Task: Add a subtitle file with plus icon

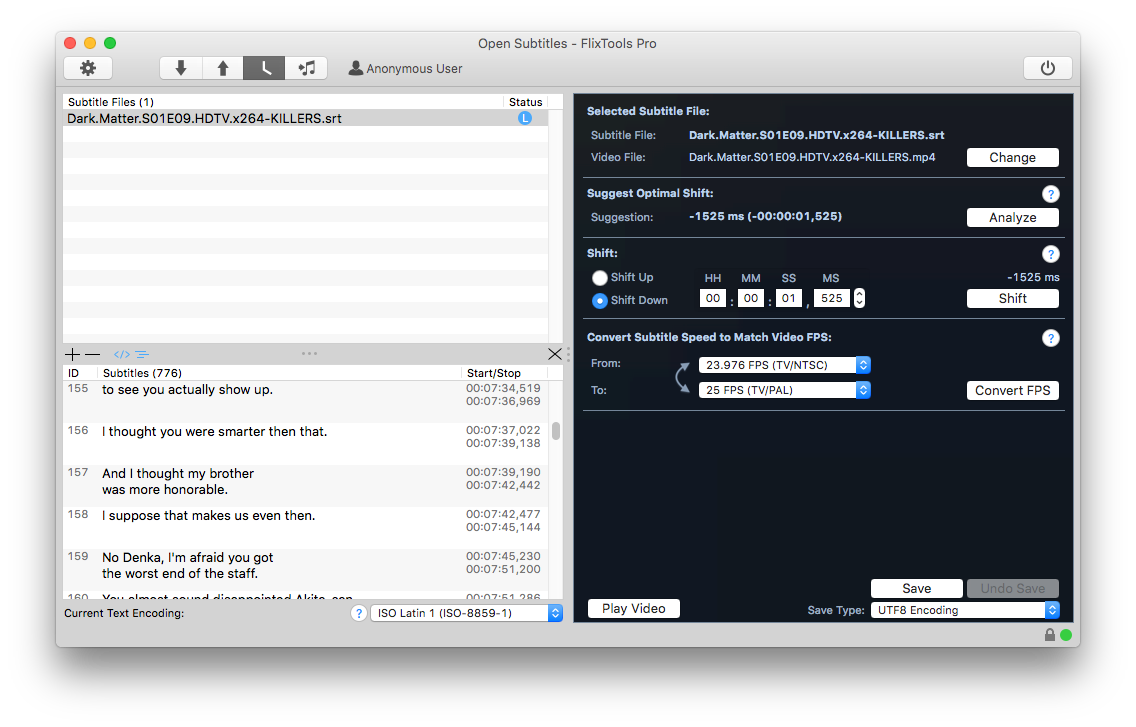Action: coord(72,354)
